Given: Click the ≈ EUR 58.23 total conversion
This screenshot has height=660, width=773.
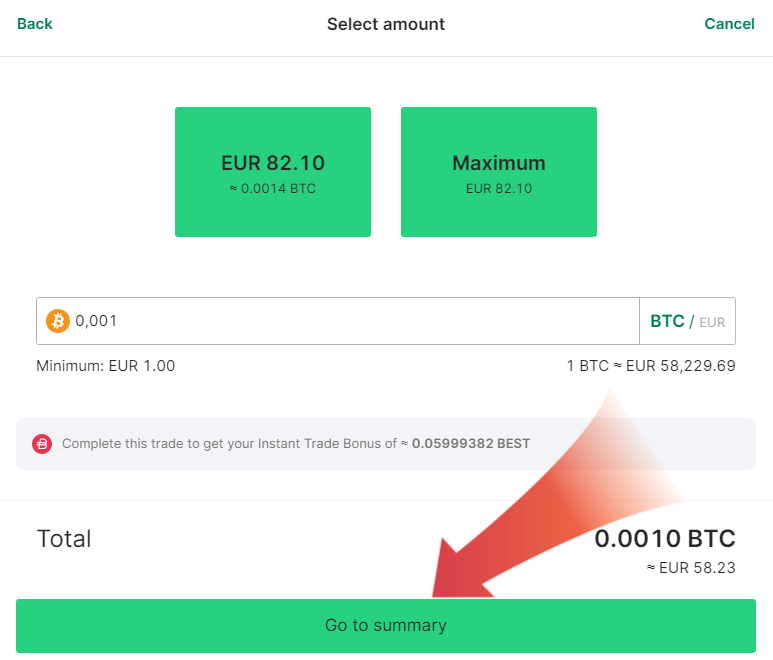Looking at the screenshot, I should click(691, 567).
